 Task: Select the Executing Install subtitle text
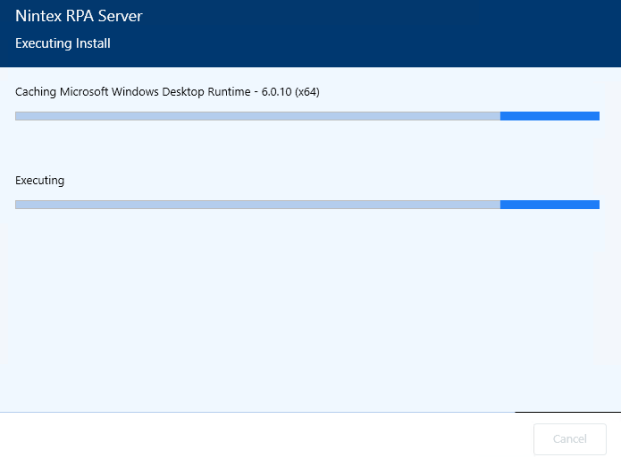63,43
